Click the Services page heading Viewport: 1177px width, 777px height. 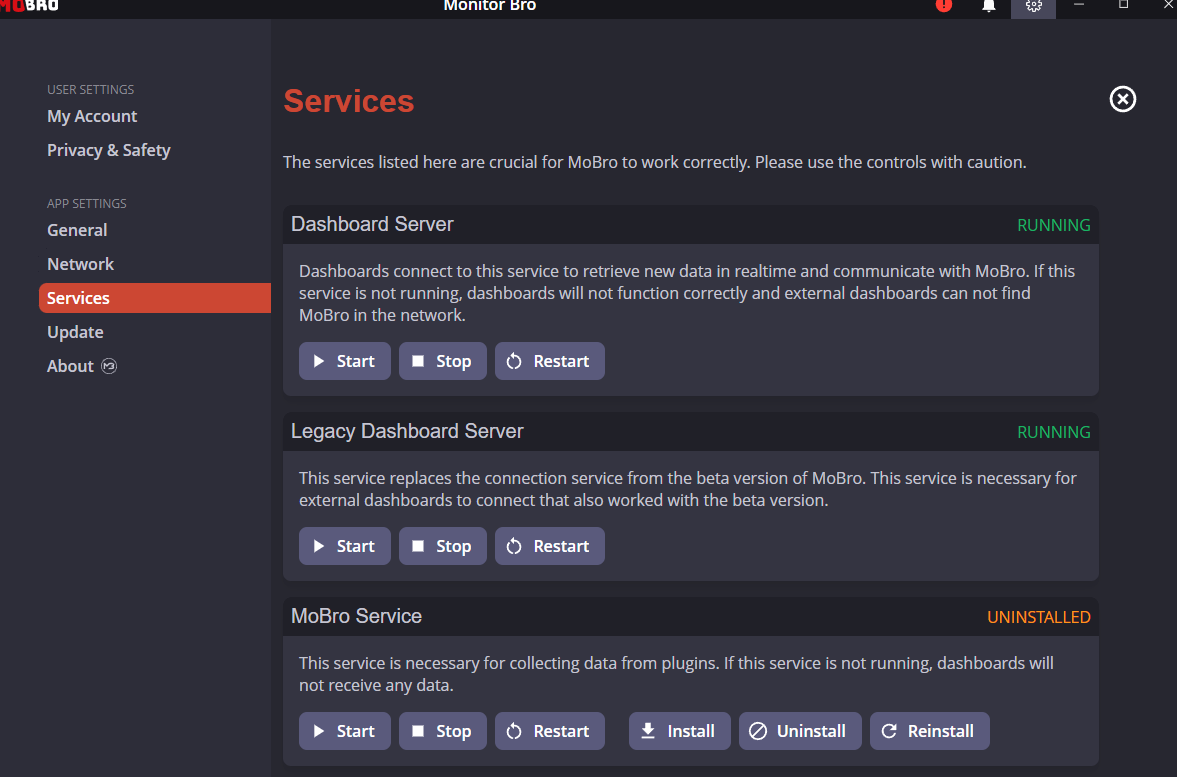tap(348, 101)
